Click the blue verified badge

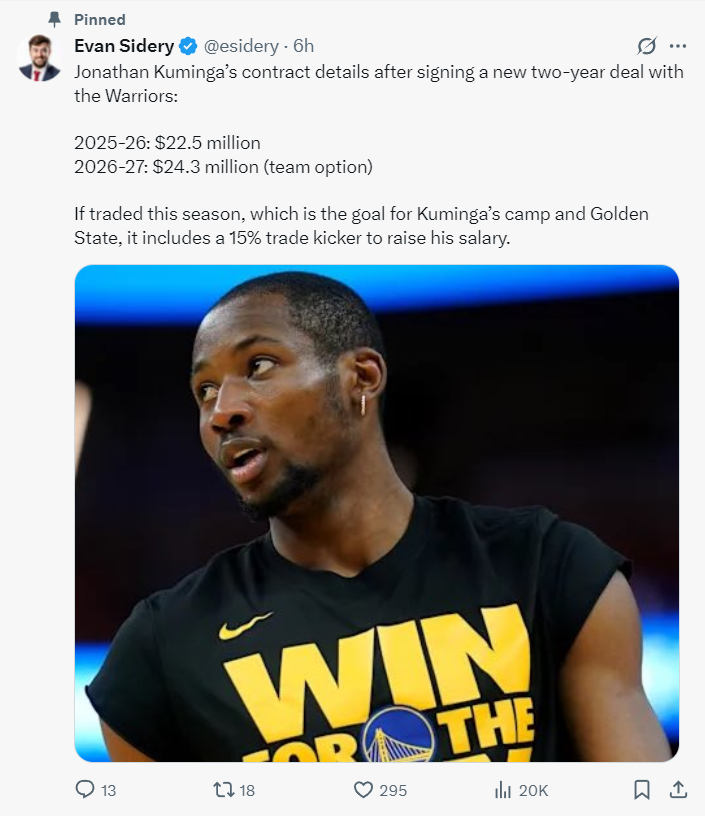coord(188,46)
